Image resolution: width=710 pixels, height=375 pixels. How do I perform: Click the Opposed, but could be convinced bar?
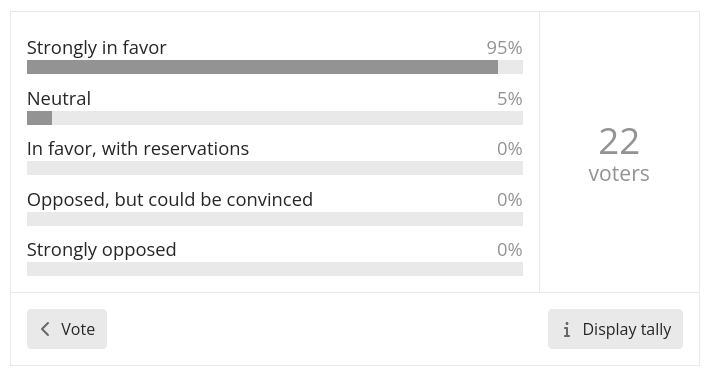coord(275,219)
